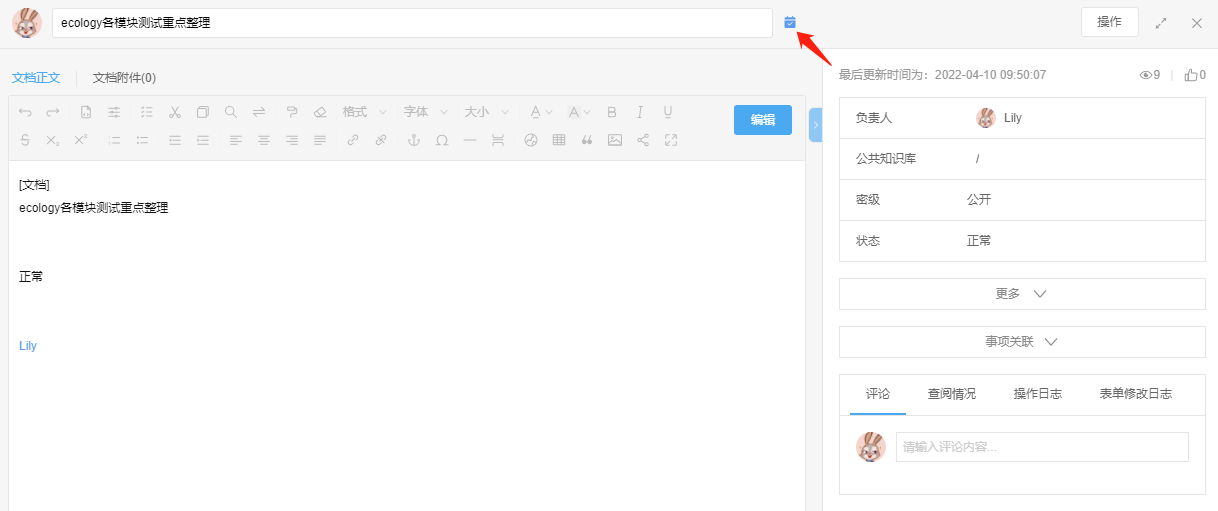
Task: Insert special character with omega icon
Action: [x=441, y=140]
